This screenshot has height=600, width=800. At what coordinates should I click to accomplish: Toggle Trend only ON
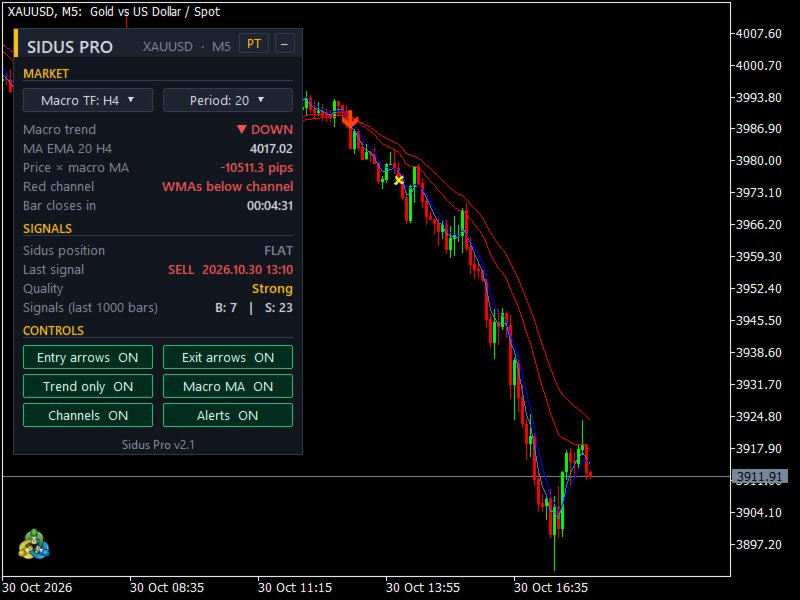88,386
